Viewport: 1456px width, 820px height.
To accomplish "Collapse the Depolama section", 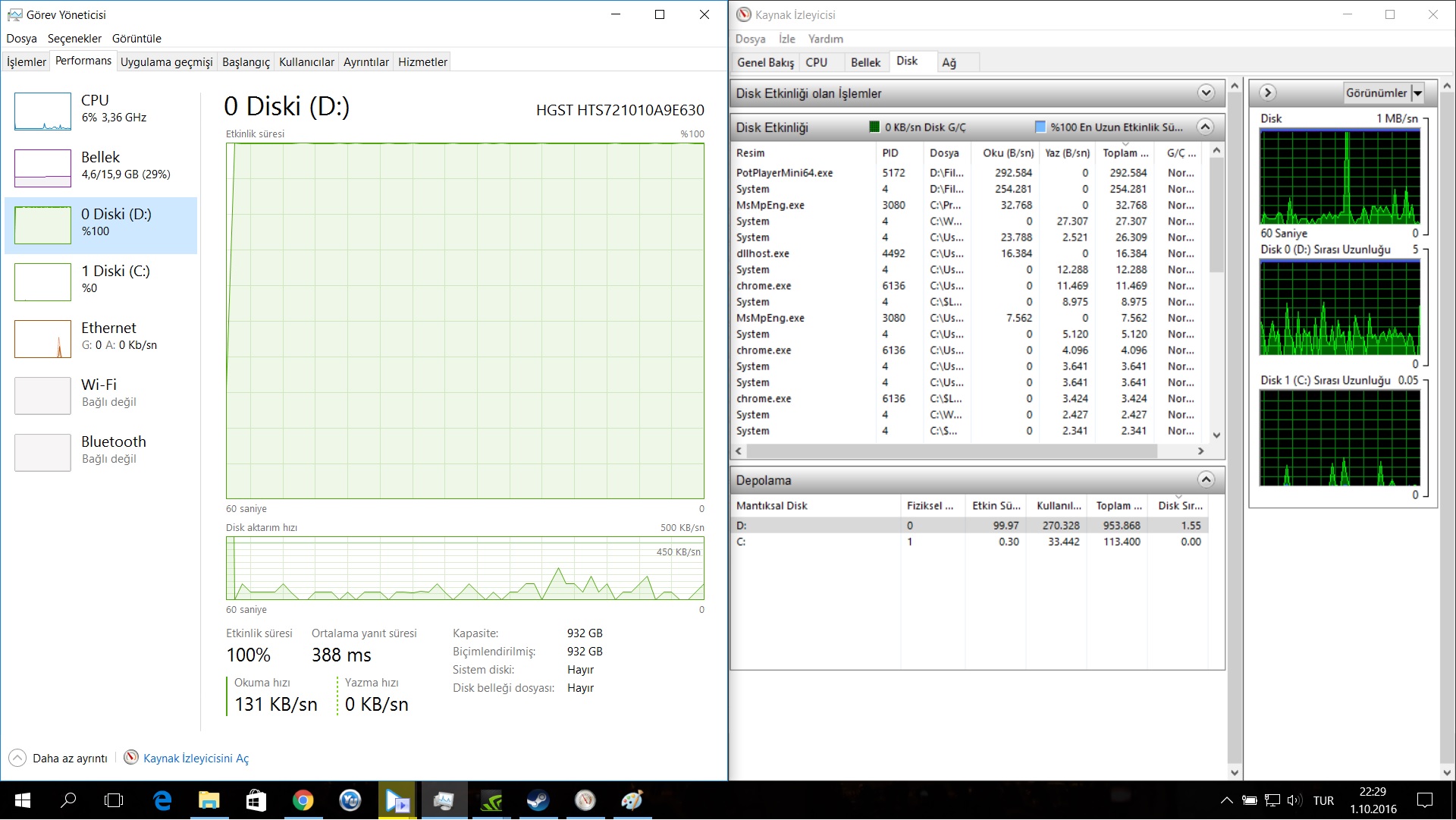I will 1205,479.
